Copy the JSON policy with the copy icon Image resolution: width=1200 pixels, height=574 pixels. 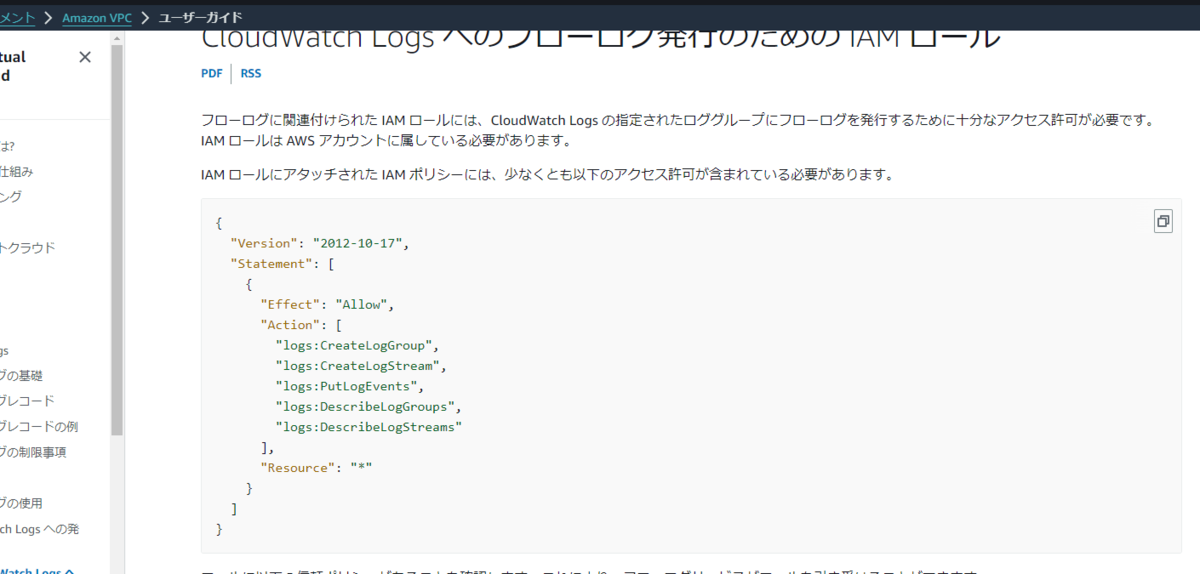click(1163, 222)
